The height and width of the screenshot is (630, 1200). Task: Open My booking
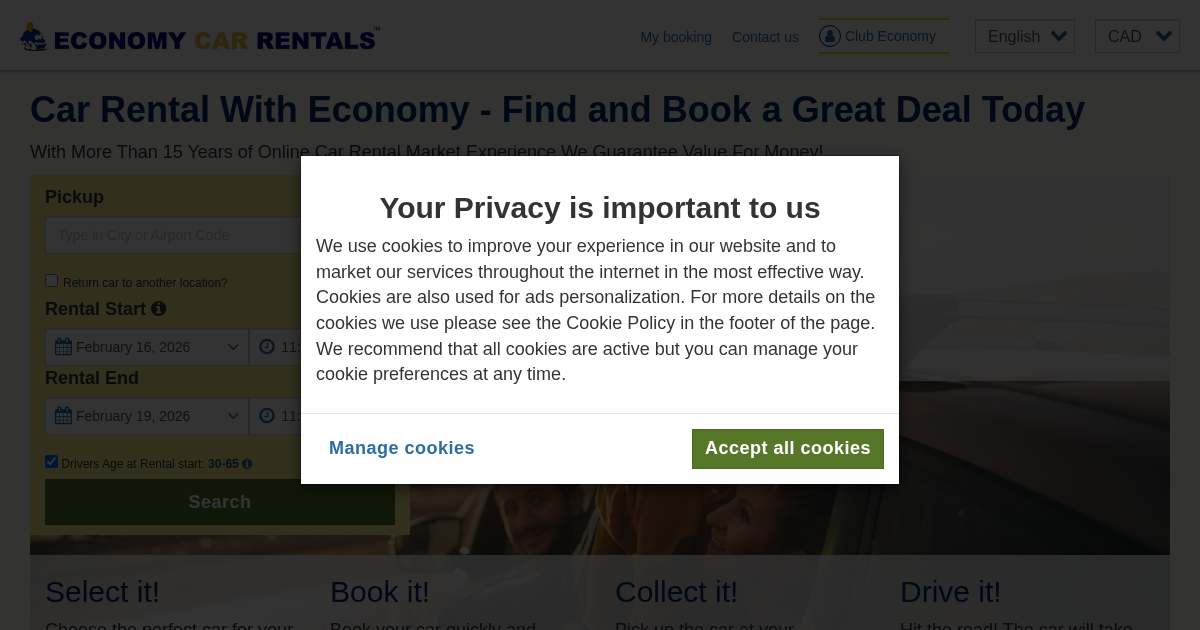pos(676,38)
